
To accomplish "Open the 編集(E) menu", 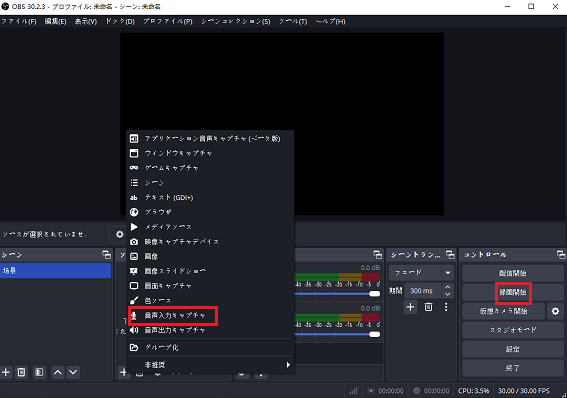I will pos(55,22).
